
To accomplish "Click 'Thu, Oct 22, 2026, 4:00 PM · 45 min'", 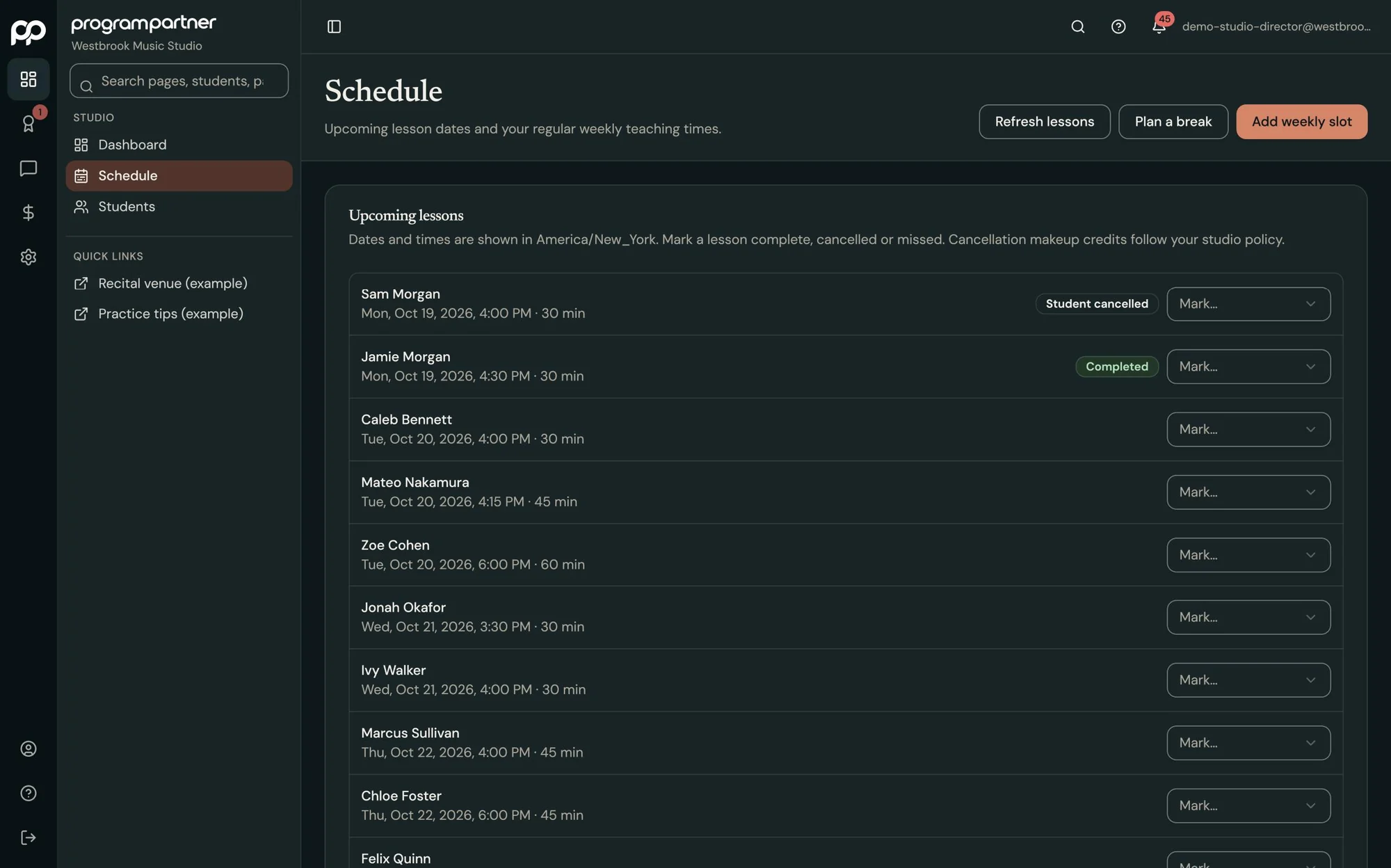I will [472, 753].
